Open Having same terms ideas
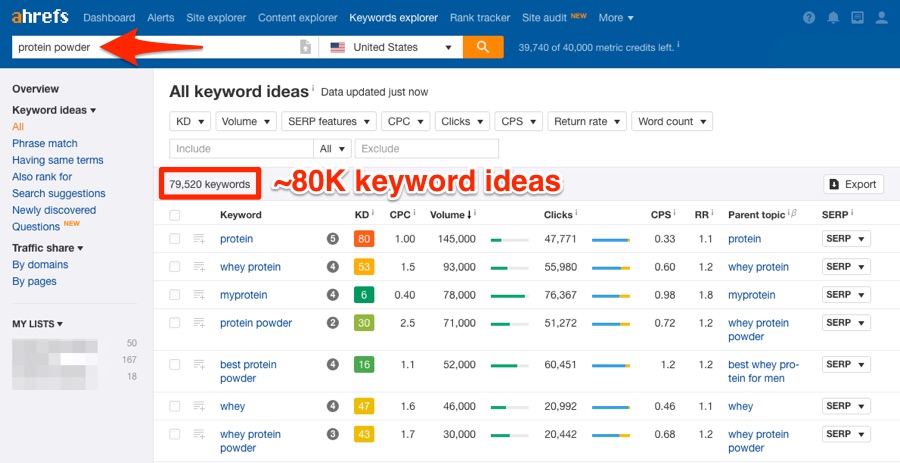The height and width of the screenshot is (463, 900). pyautogui.click(x=57, y=160)
